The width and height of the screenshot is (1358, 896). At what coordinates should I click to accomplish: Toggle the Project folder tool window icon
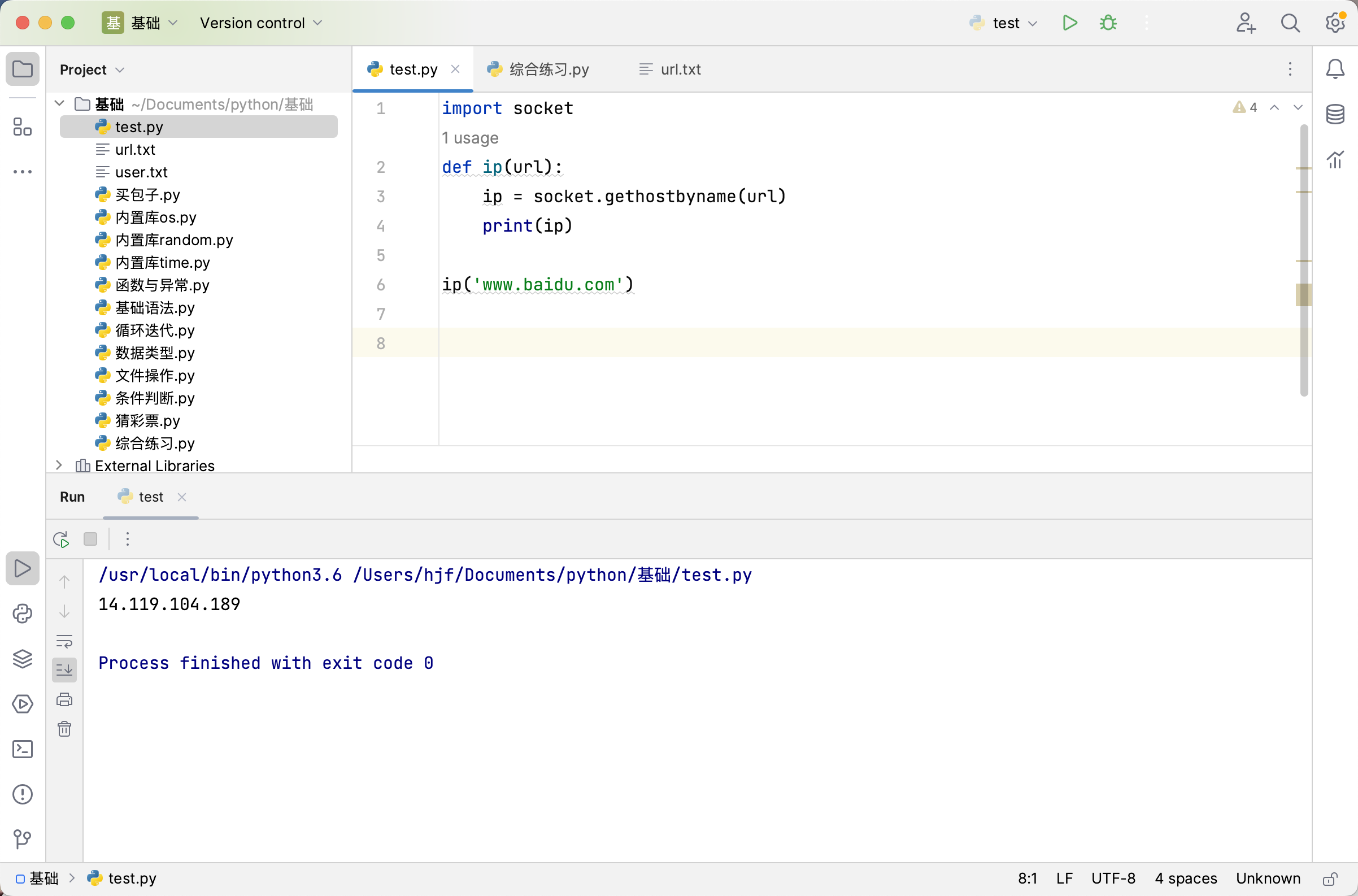[x=22, y=69]
